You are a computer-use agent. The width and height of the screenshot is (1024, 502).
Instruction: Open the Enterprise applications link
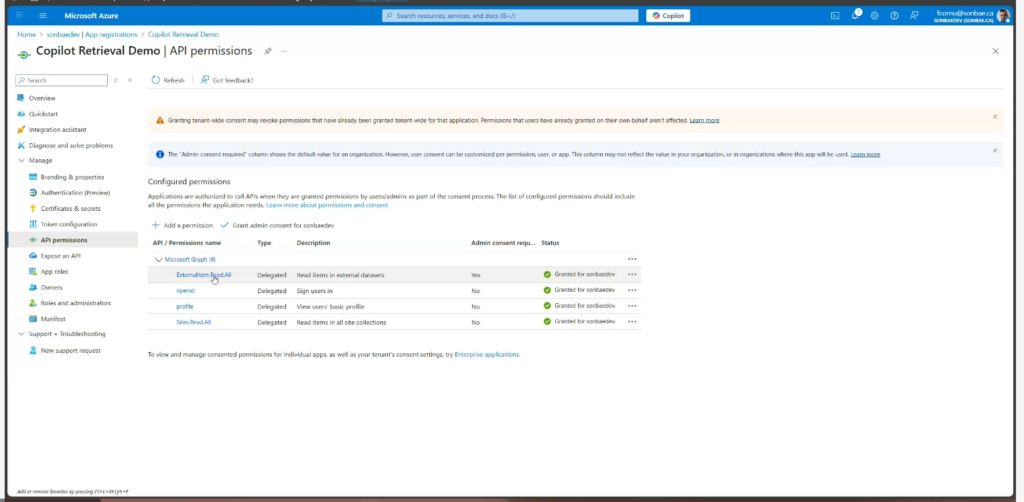[487, 354]
